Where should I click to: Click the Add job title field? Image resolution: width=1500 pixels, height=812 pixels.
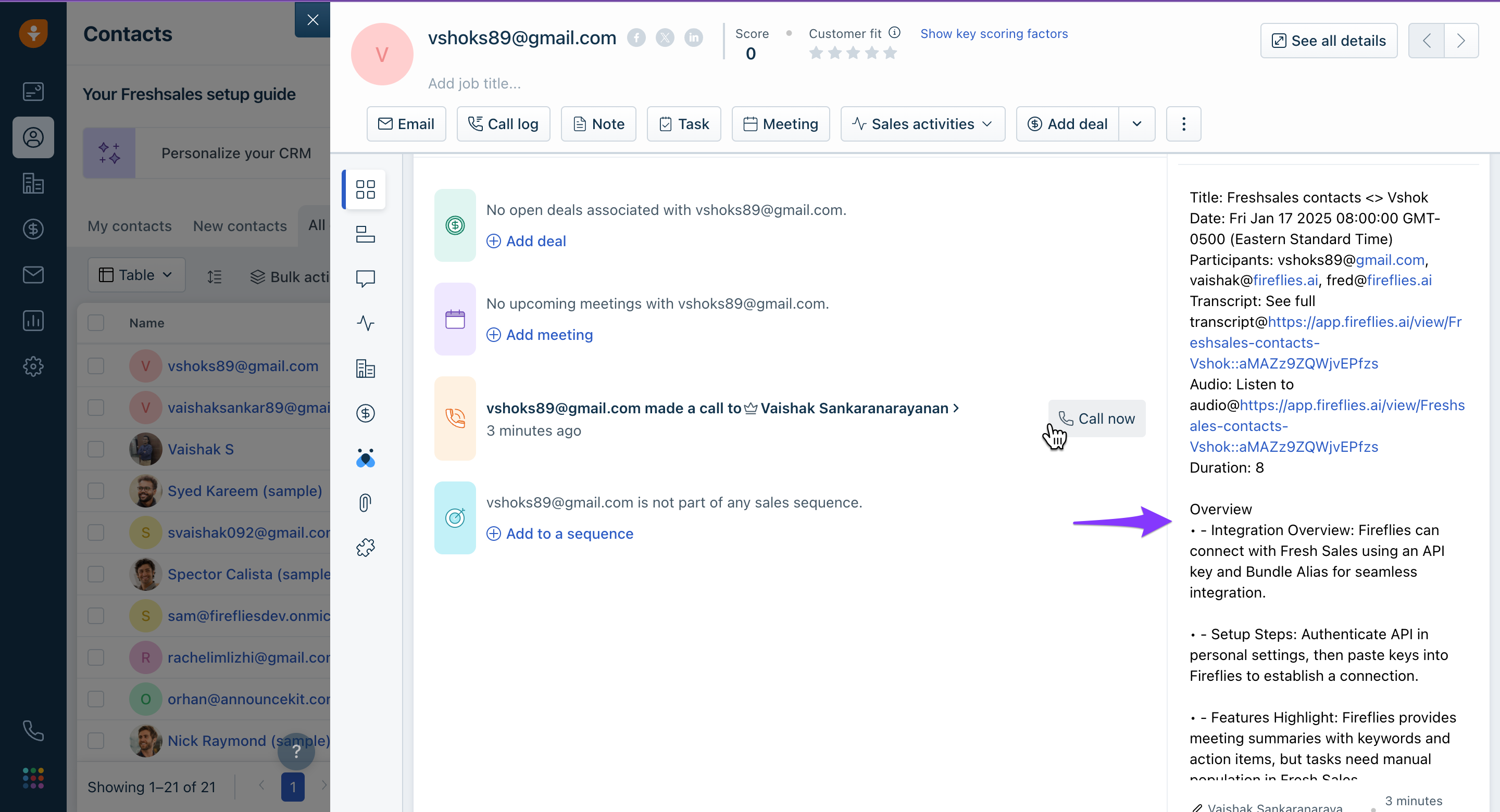(x=474, y=83)
